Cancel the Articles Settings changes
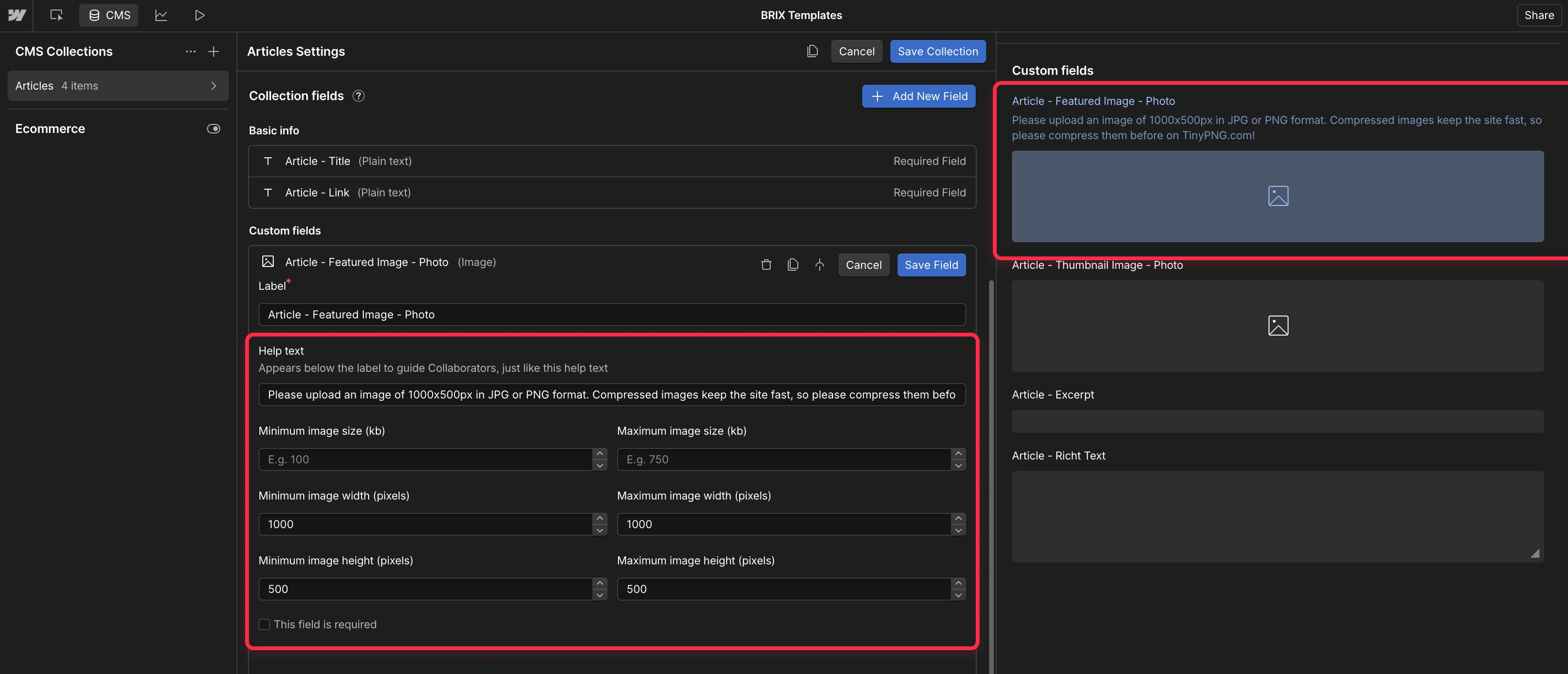The height and width of the screenshot is (674, 1568). point(856,51)
